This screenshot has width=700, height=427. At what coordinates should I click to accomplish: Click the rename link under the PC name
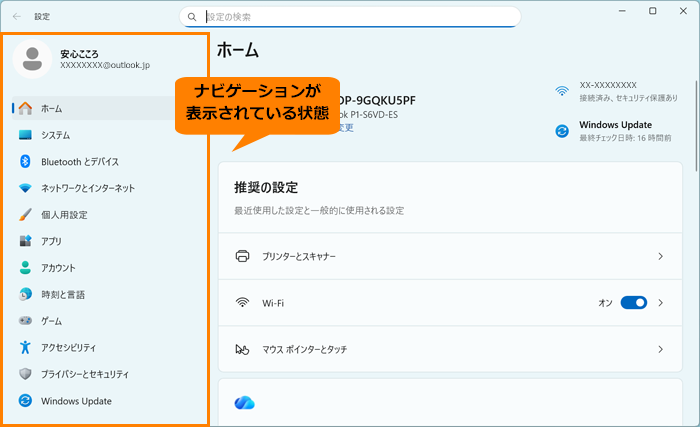tap(346, 128)
